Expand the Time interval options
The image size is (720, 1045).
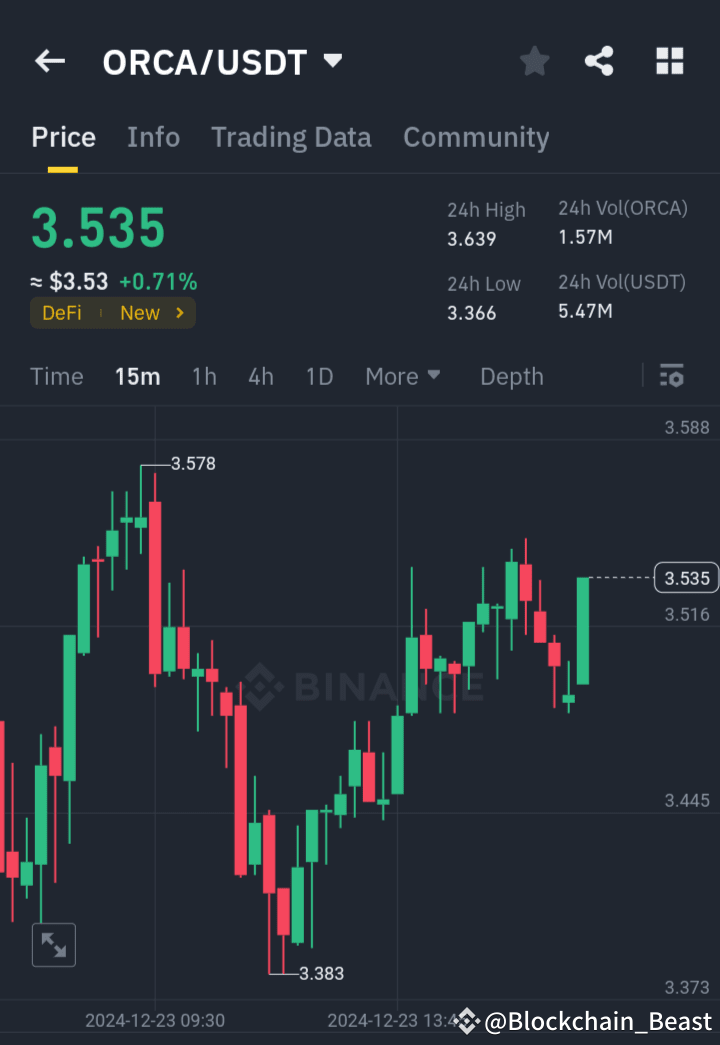[x=56, y=376]
